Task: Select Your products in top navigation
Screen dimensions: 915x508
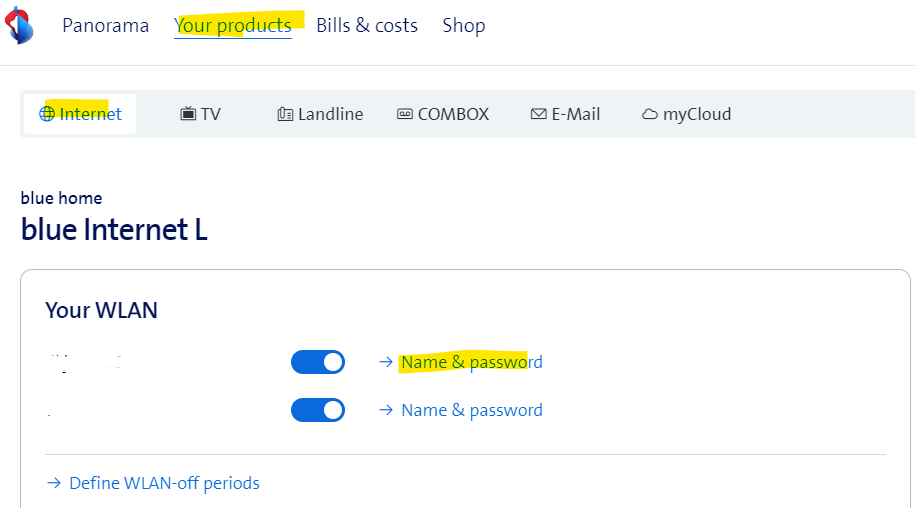Action: [x=233, y=25]
